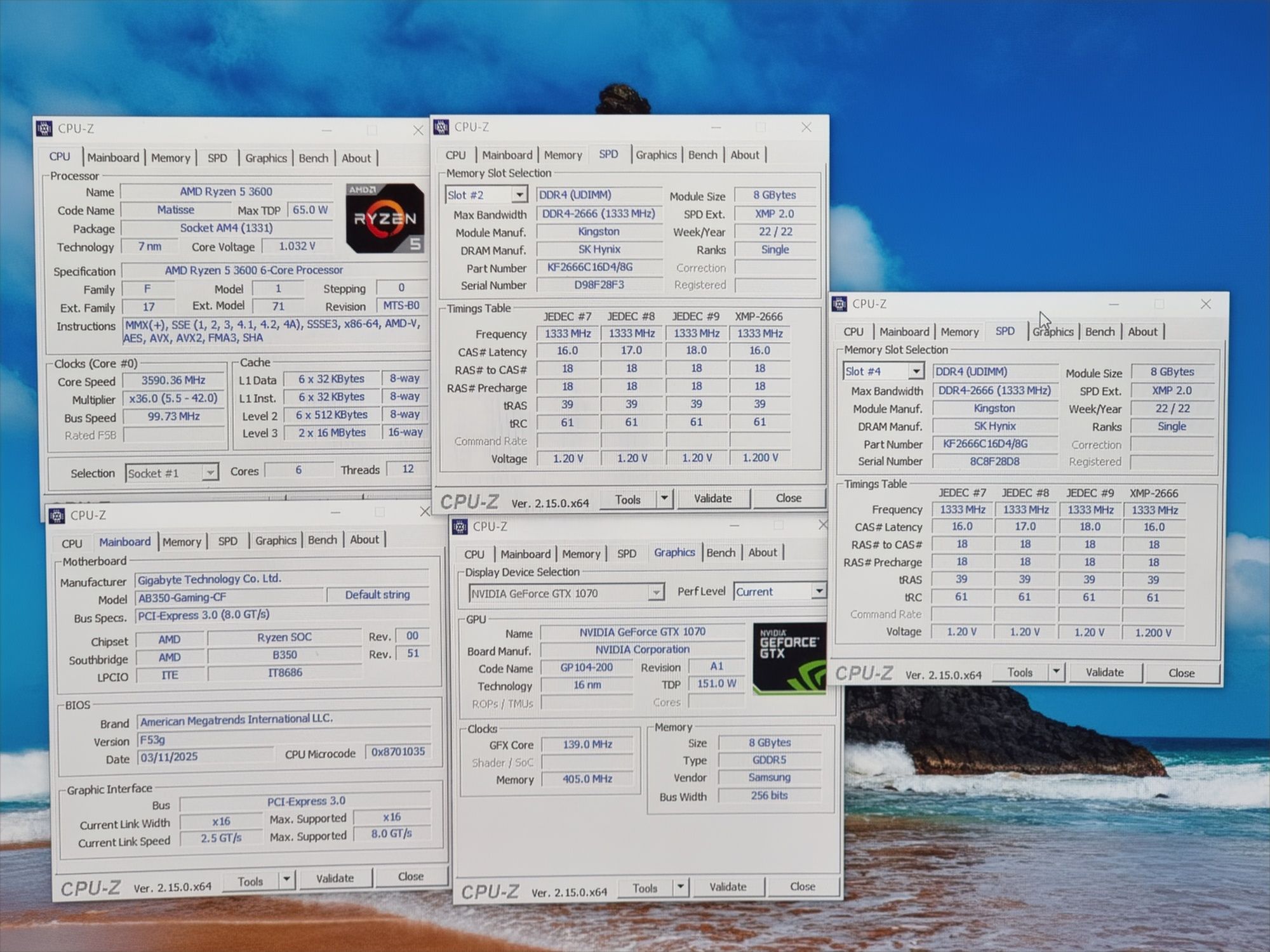The height and width of the screenshot is (952, 1270).
Task: Open the Slot #4 memory slot dropdown
Action: (x=916, y=371)
